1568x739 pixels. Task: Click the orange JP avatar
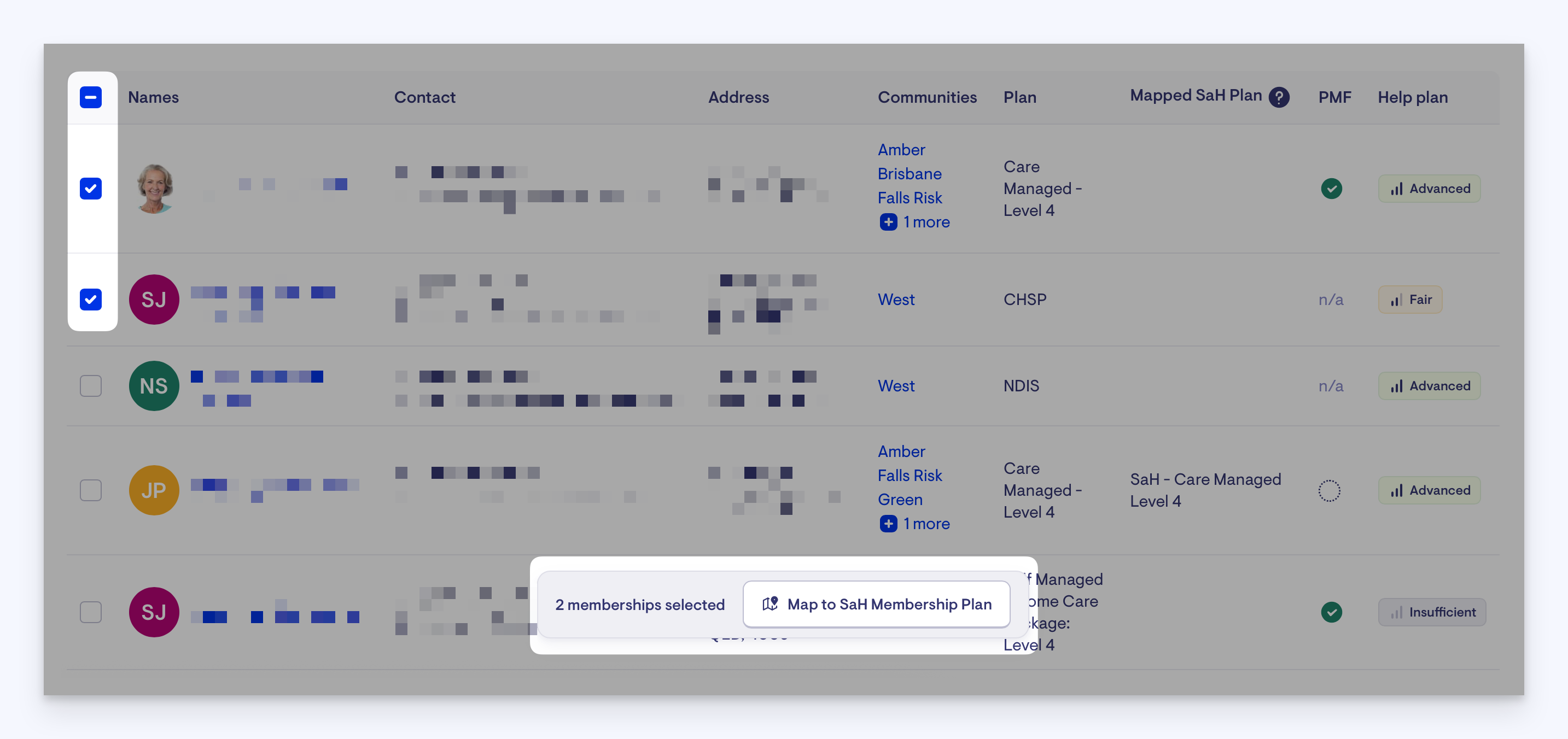(154, 490)
